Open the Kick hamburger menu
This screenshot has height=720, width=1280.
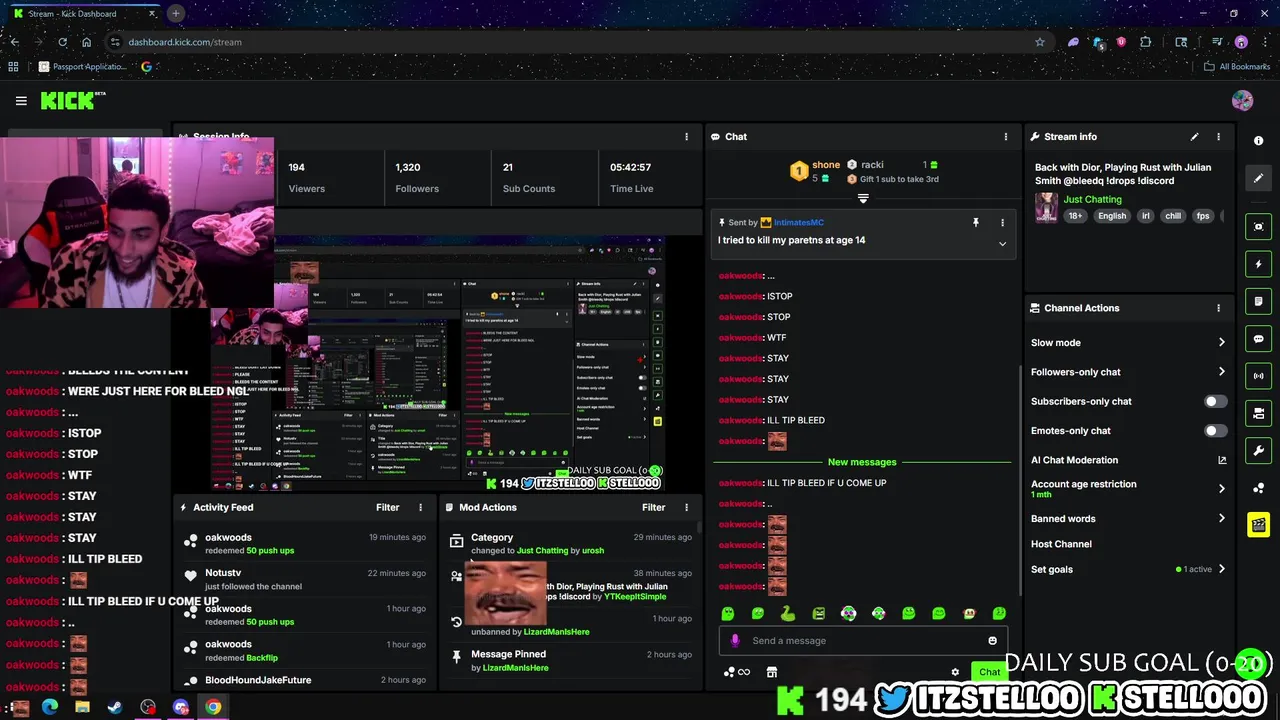(x=21, y=101)
